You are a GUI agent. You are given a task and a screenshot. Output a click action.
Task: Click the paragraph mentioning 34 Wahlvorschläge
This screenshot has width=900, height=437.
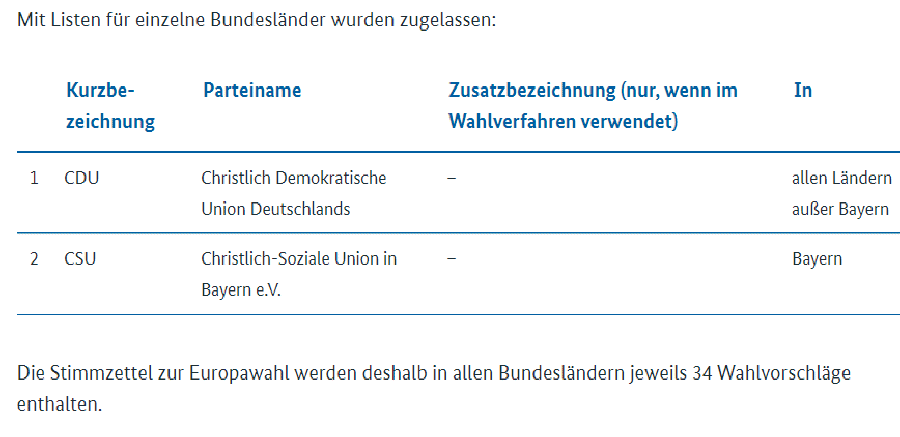tap(434, 389)
